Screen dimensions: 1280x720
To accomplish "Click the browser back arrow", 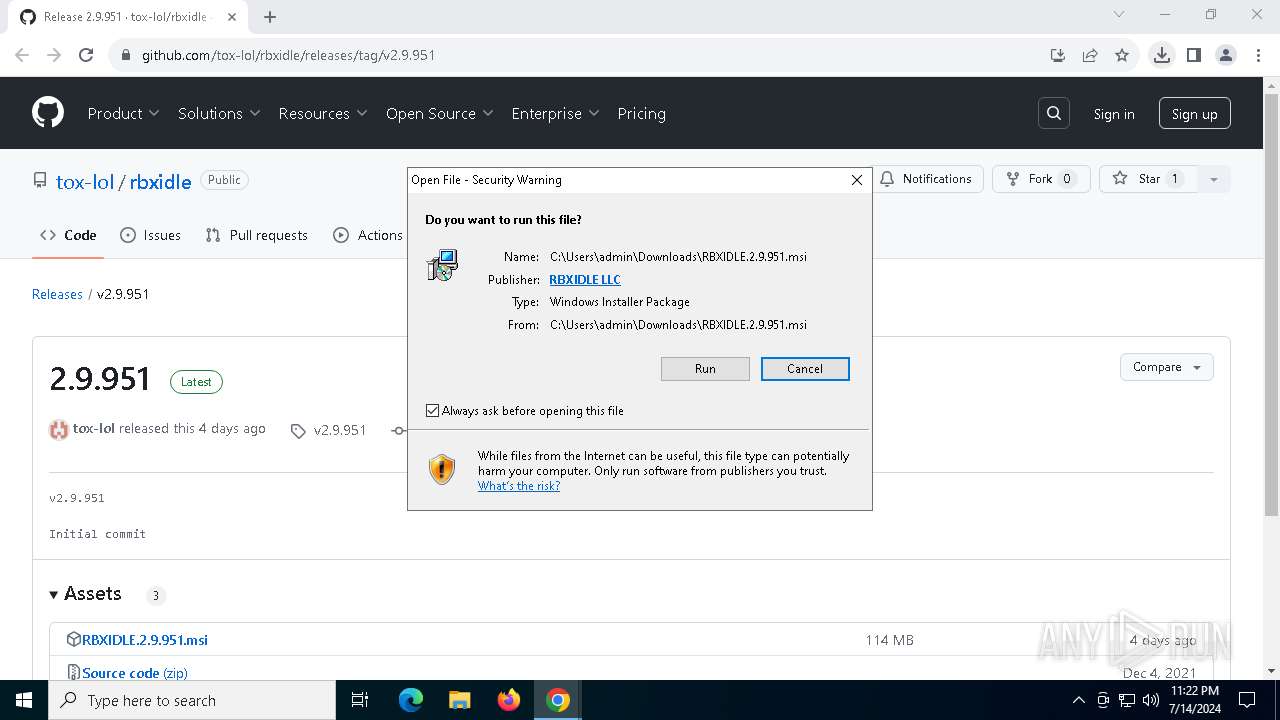I will [22, 55].
